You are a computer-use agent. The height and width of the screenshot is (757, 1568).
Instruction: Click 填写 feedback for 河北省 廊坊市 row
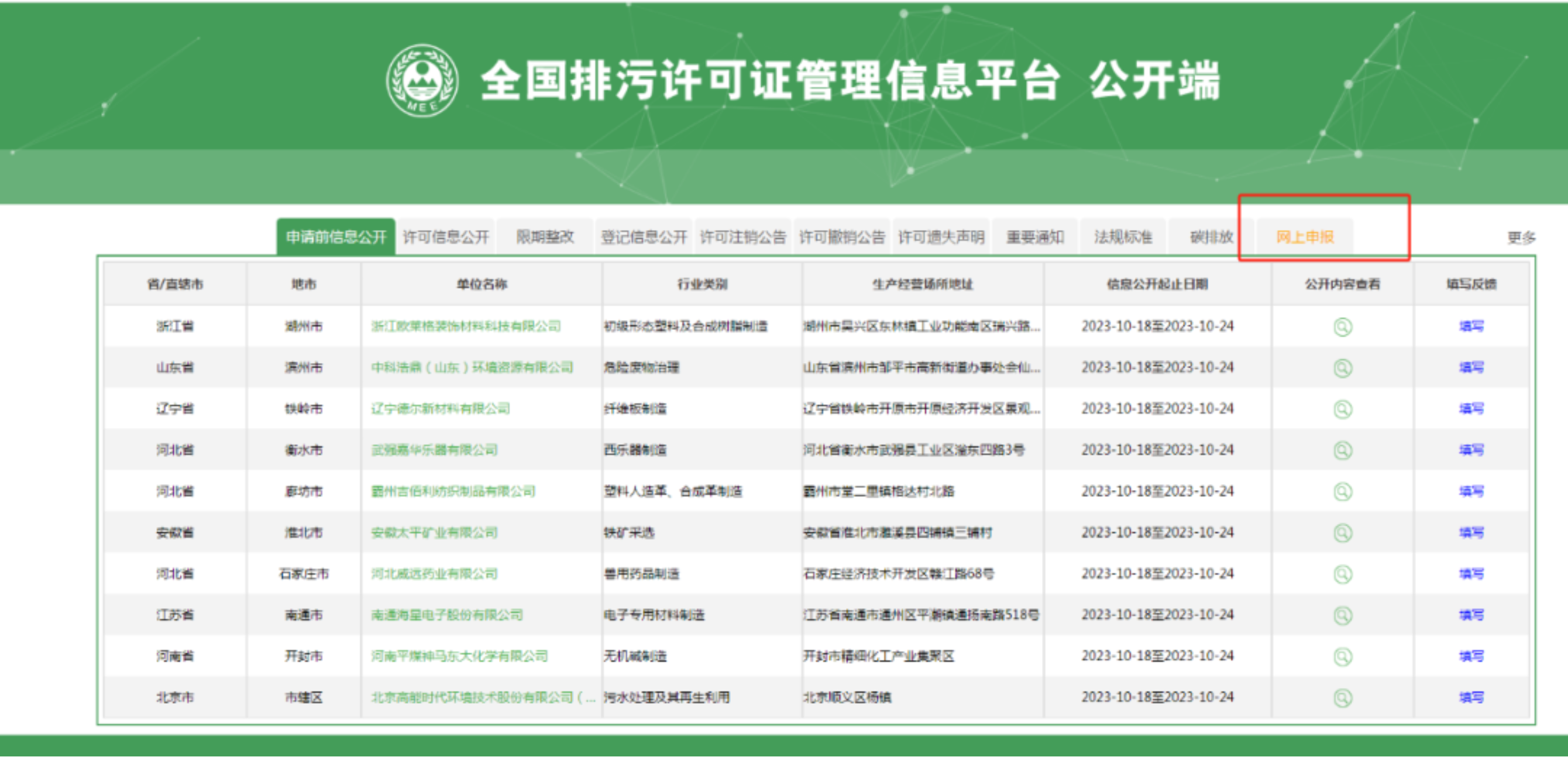point(1471,491)
